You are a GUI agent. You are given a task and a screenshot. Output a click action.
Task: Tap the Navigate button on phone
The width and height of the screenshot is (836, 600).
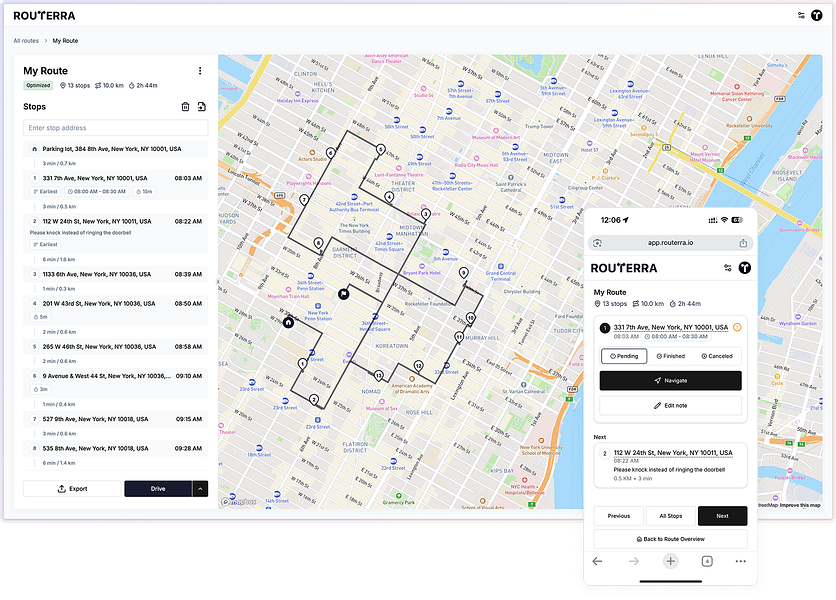671,380
